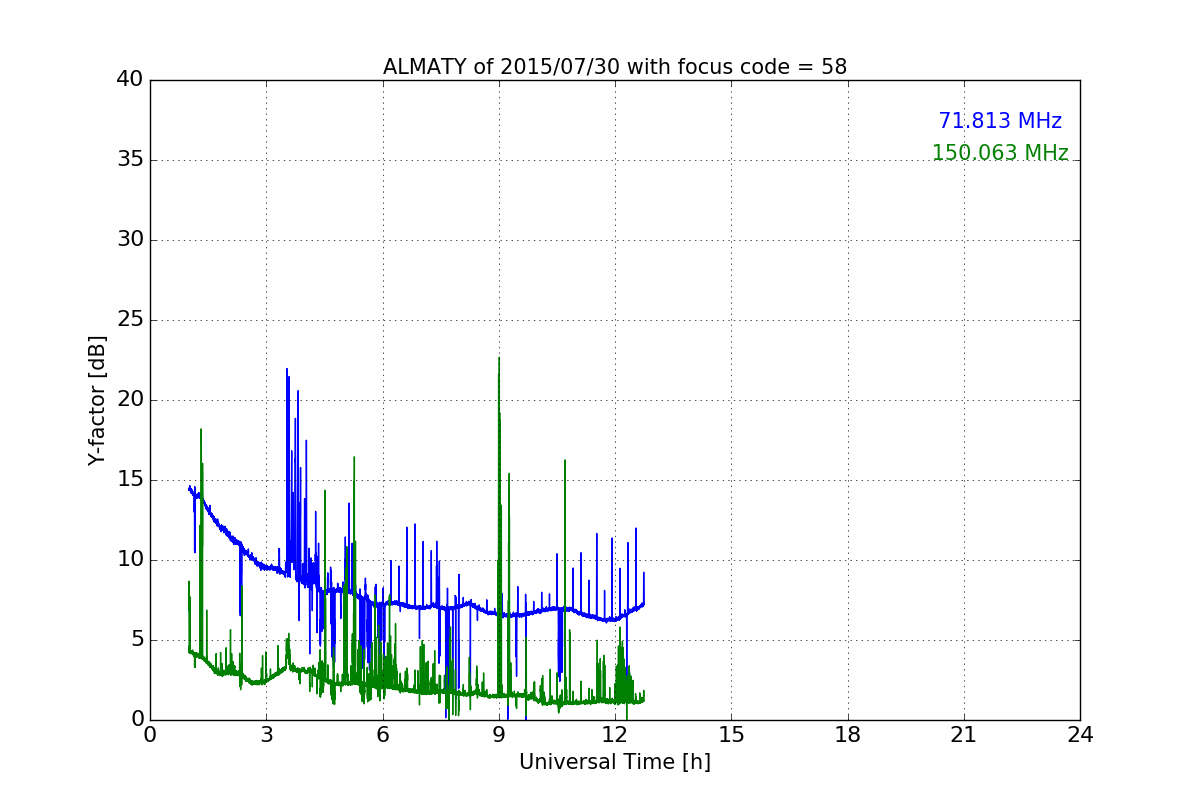Click x-axis tick label '24'

click(1080, 734)
